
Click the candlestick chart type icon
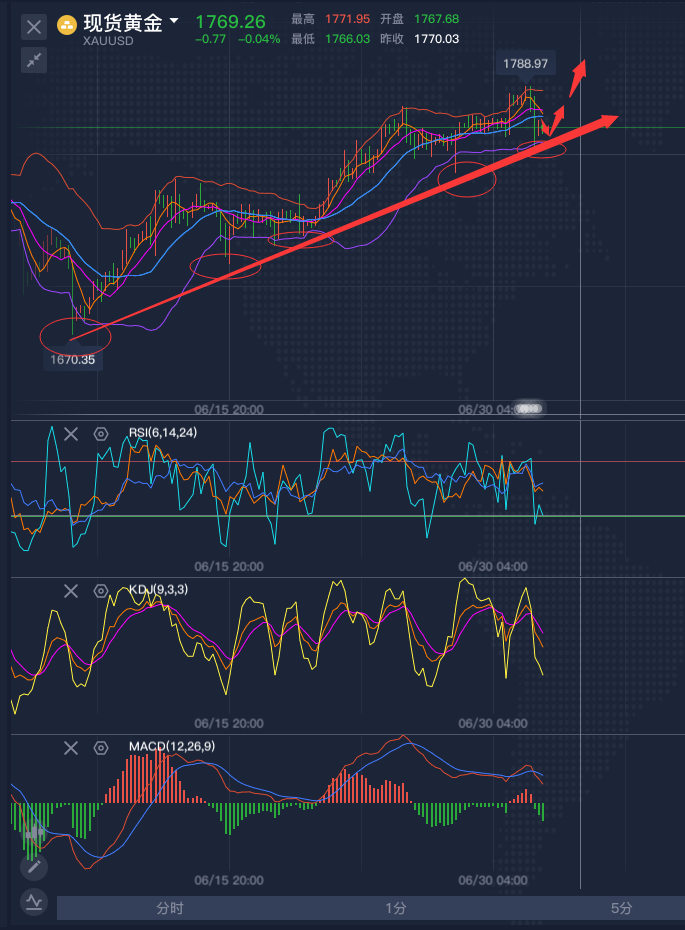tap(36, 832)
